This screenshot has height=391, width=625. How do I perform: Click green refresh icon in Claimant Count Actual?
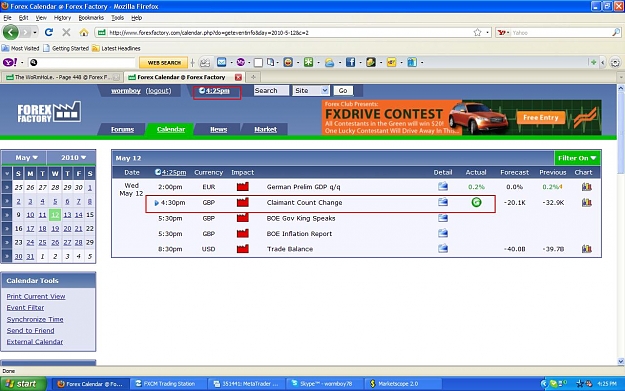click(476, 202)
